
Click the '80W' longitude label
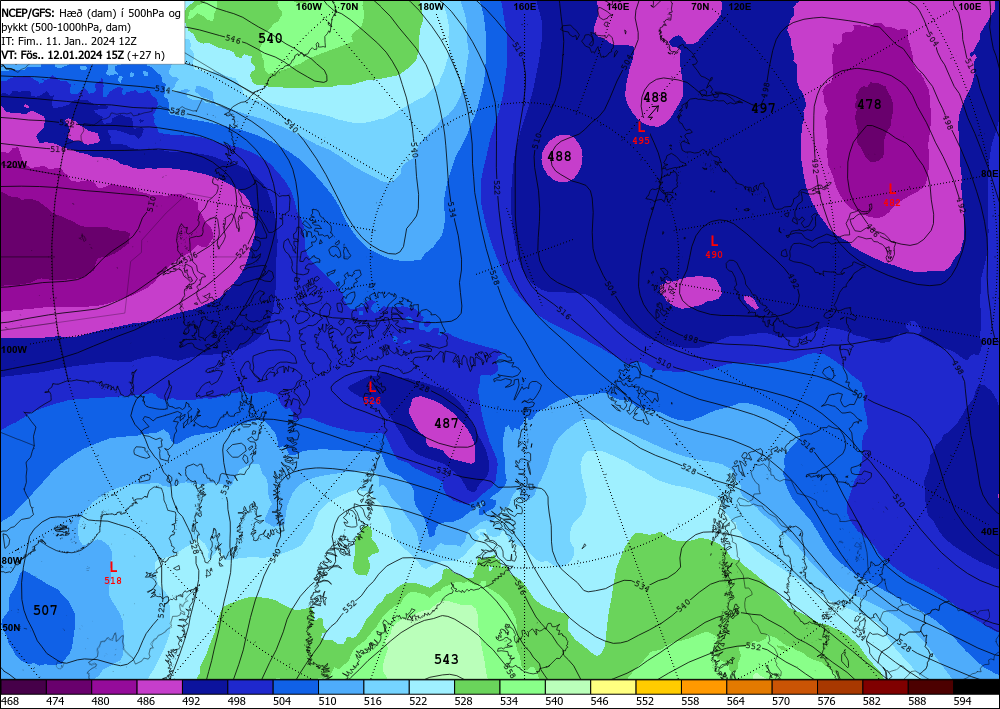tap(11, 561)
